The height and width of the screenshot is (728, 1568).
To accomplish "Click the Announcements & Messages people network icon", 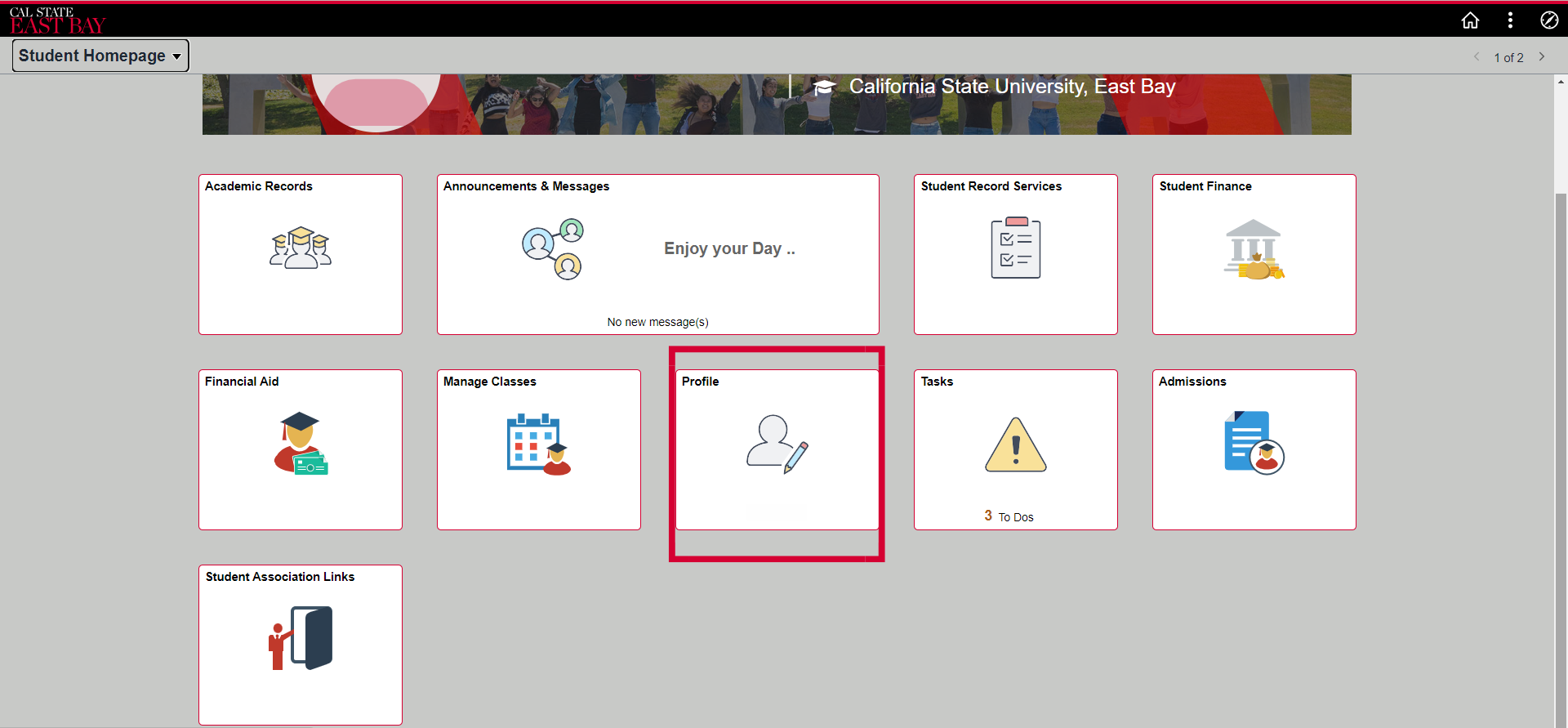I will coord(553,248).
